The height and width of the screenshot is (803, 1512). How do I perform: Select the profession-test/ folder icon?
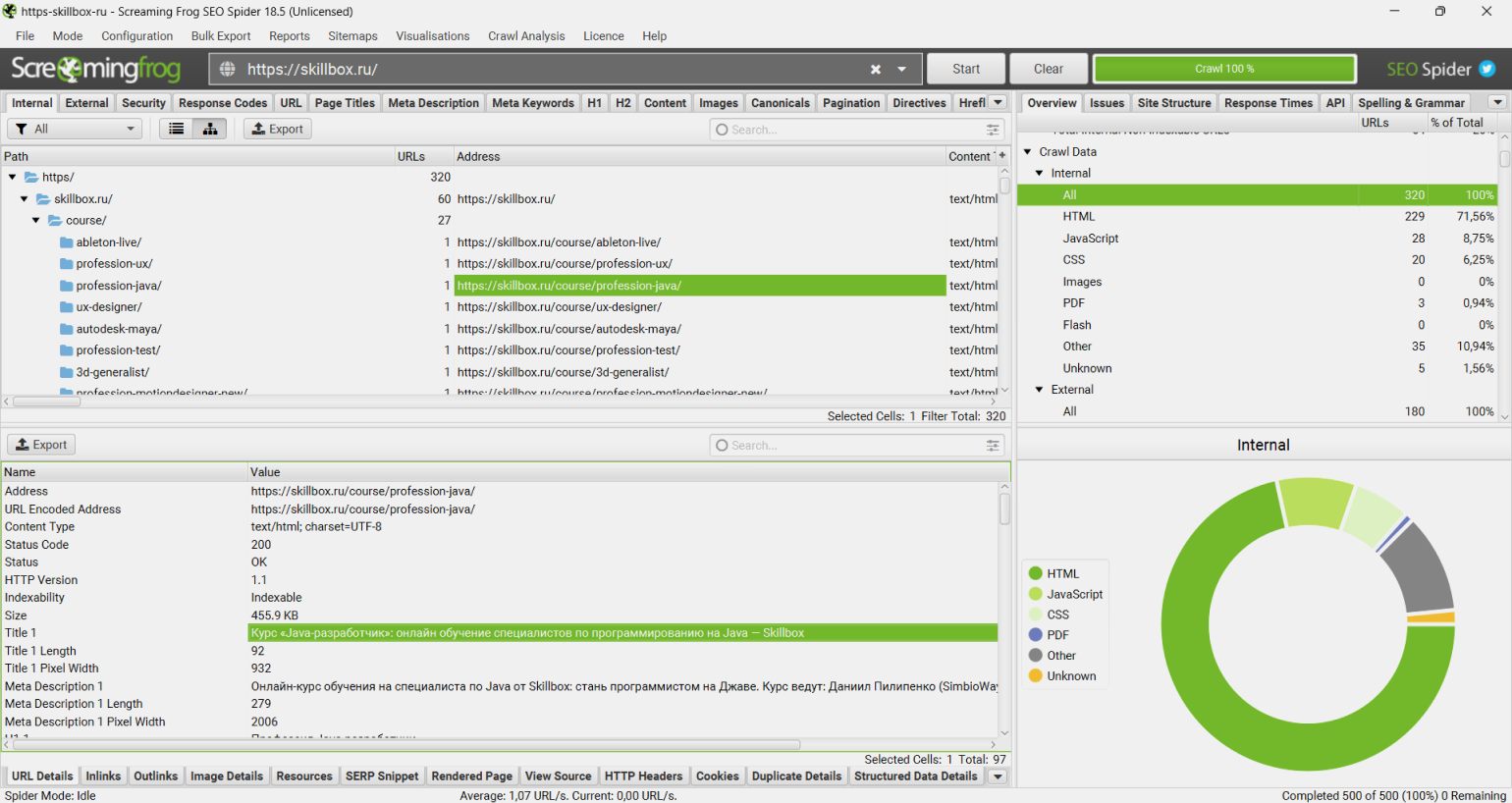67,350
